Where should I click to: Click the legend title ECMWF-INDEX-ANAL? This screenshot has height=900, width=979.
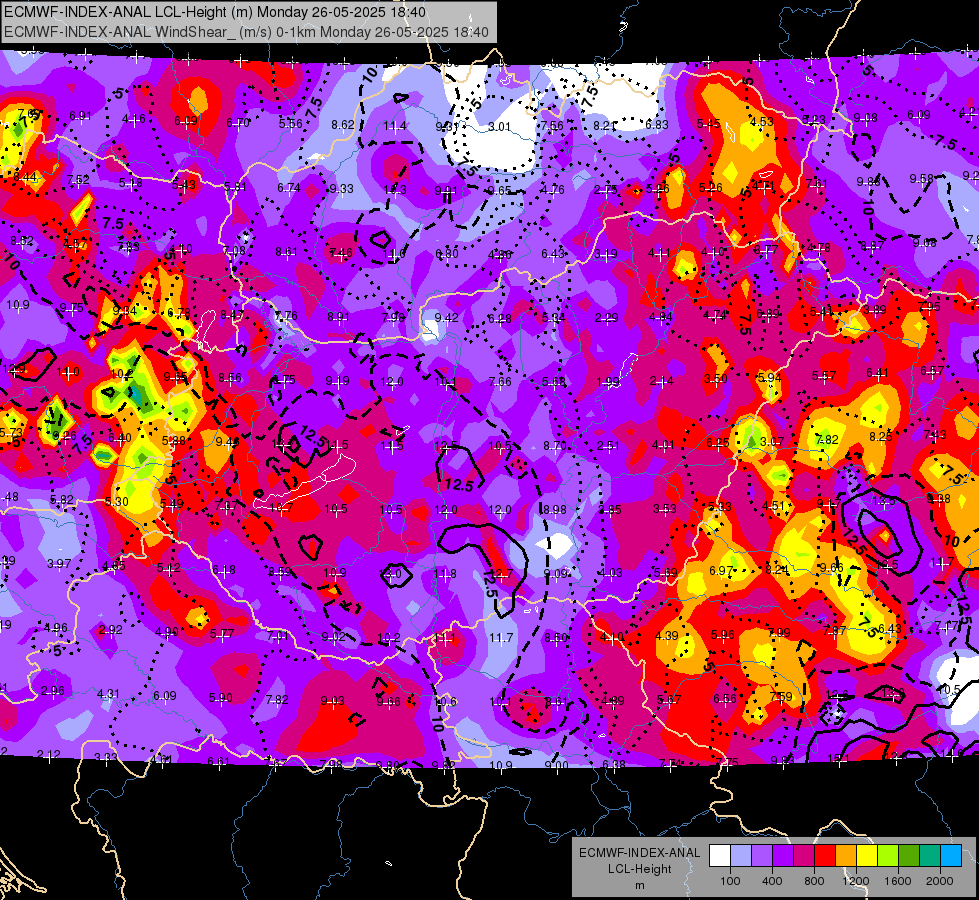(x=639, y=853)
